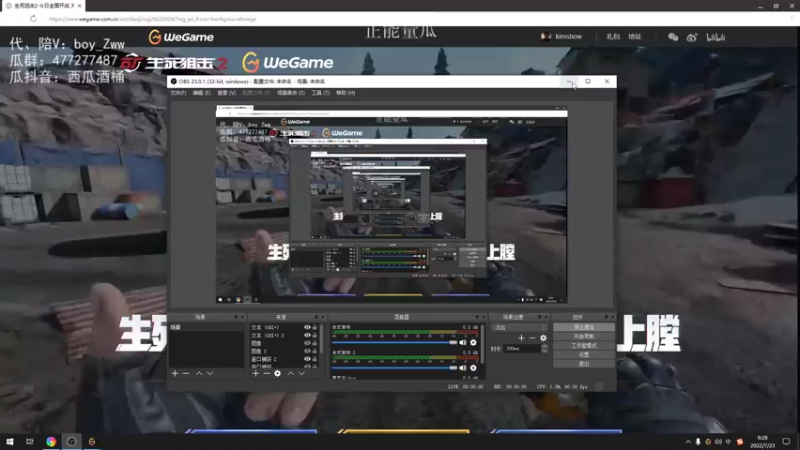Adjust the first mixer channel volume slider
Viewport: 800px width, 450px height.
[394, 343]
